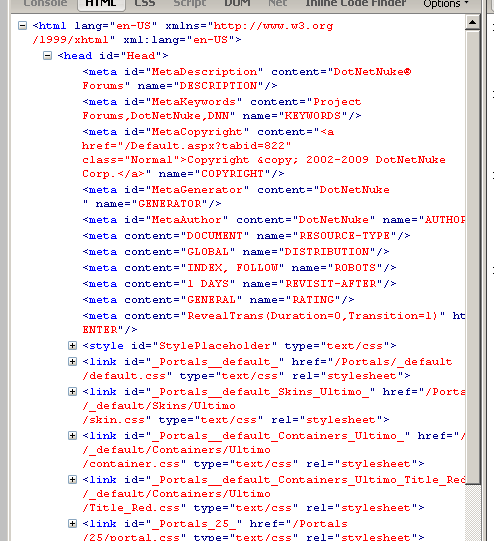Expand the link _Portals__default_Containers_Ultimo_ node
The height and width of the screenshot is (541, 494).
point(72,435)
